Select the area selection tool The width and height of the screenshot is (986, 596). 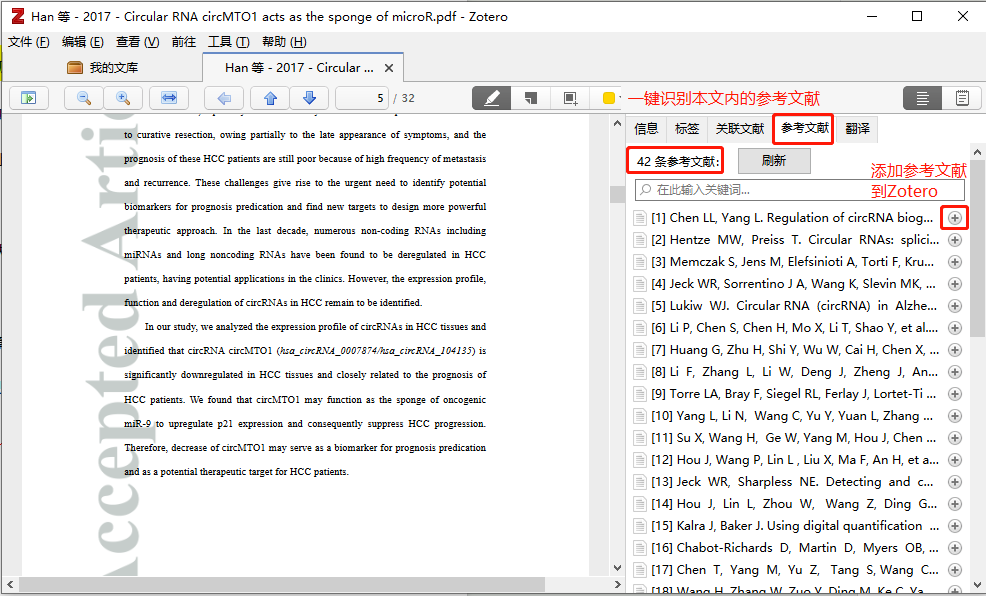[x=570, y=98]
